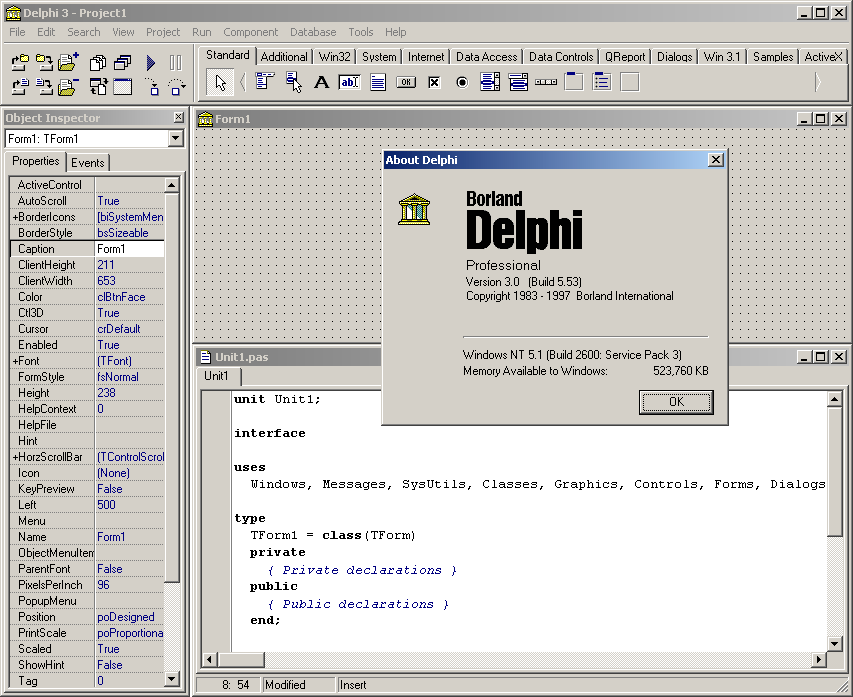Switch to the Data Access palette tab

486,57
